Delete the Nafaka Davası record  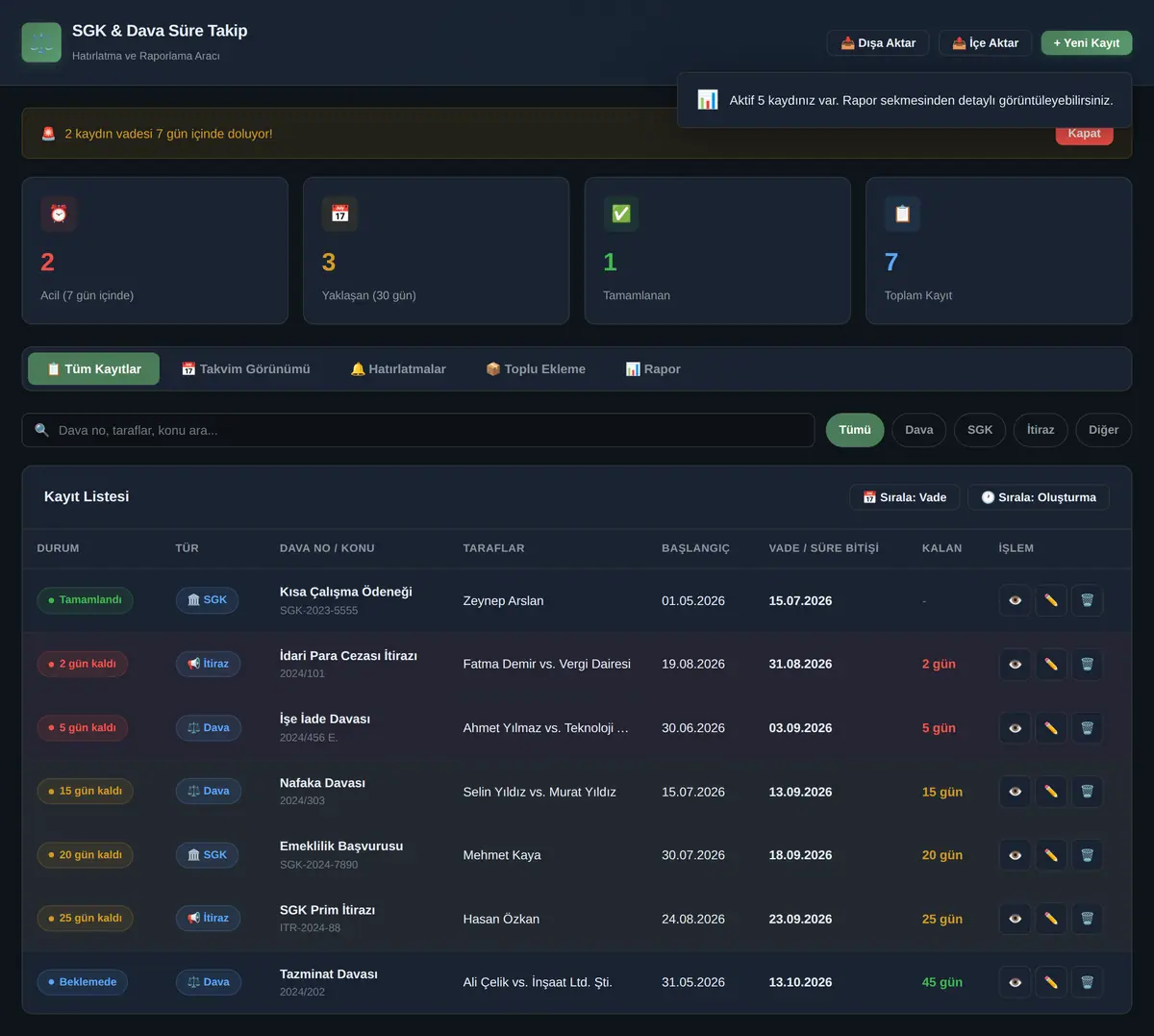tap(1087, 792)
